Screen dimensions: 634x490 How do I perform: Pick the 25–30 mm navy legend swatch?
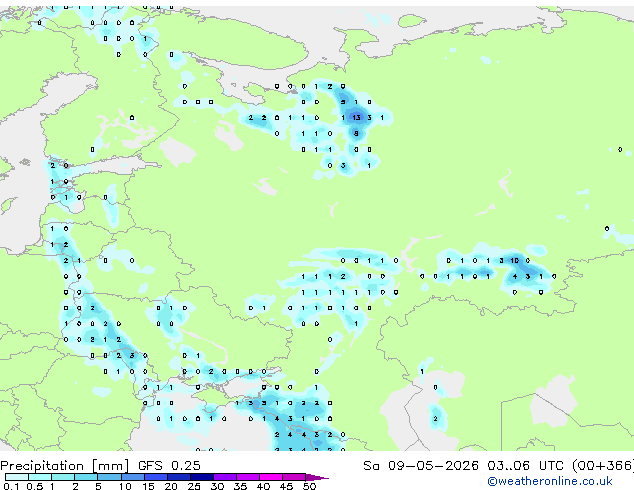pos(202,477)
